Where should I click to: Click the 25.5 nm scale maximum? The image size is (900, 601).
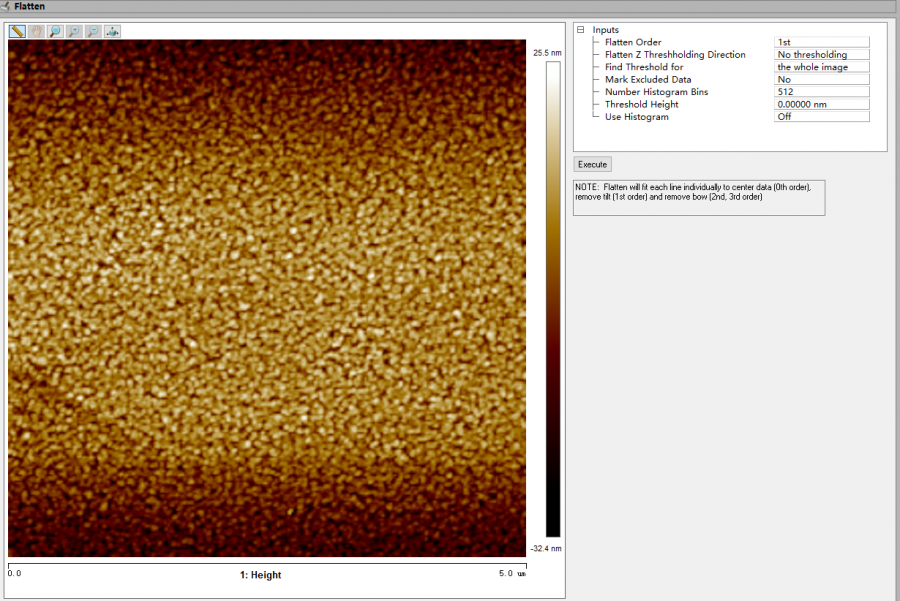(x=547, y=53)
